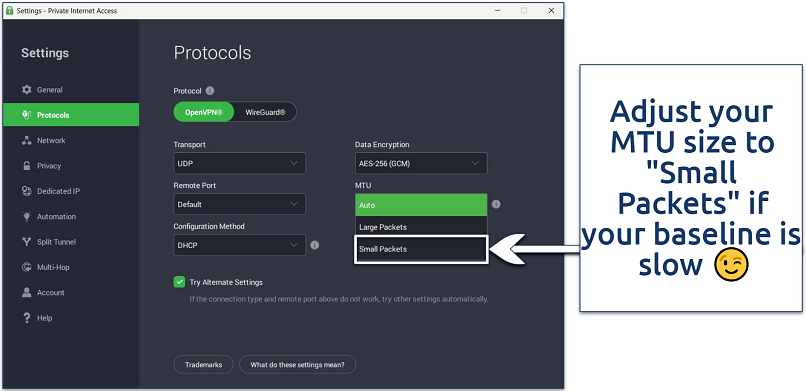Click the Try Alternate Settings label
Screen dimensions: 806x391
coord(226,282)
